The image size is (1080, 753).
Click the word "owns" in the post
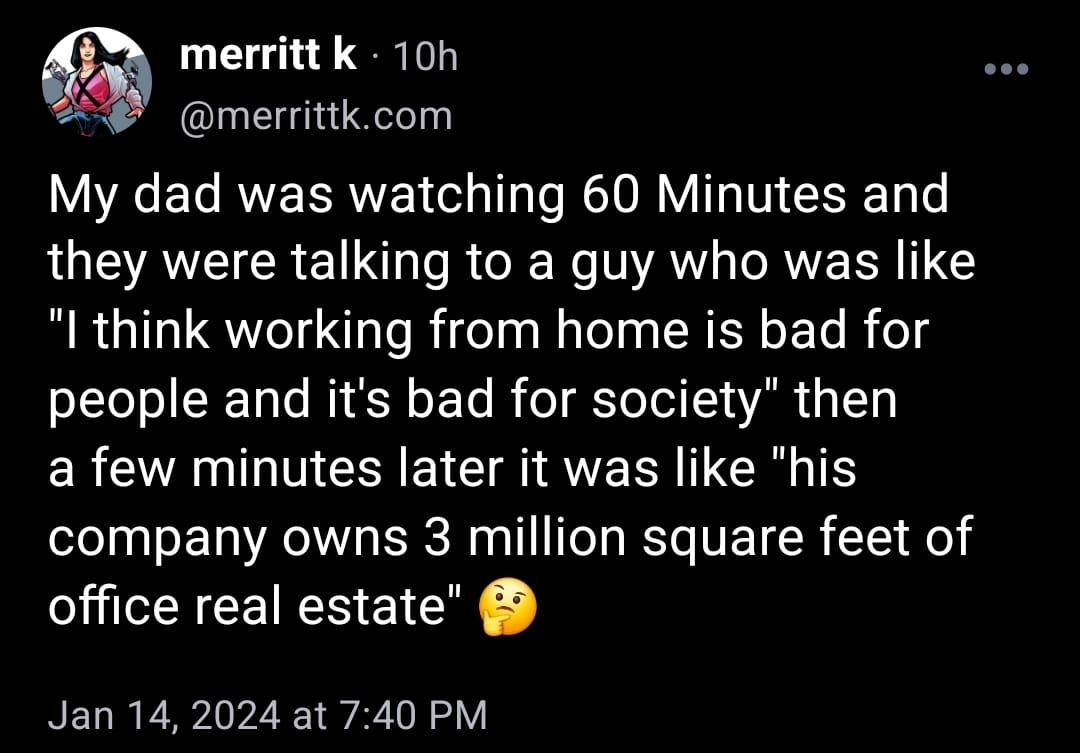343,537
